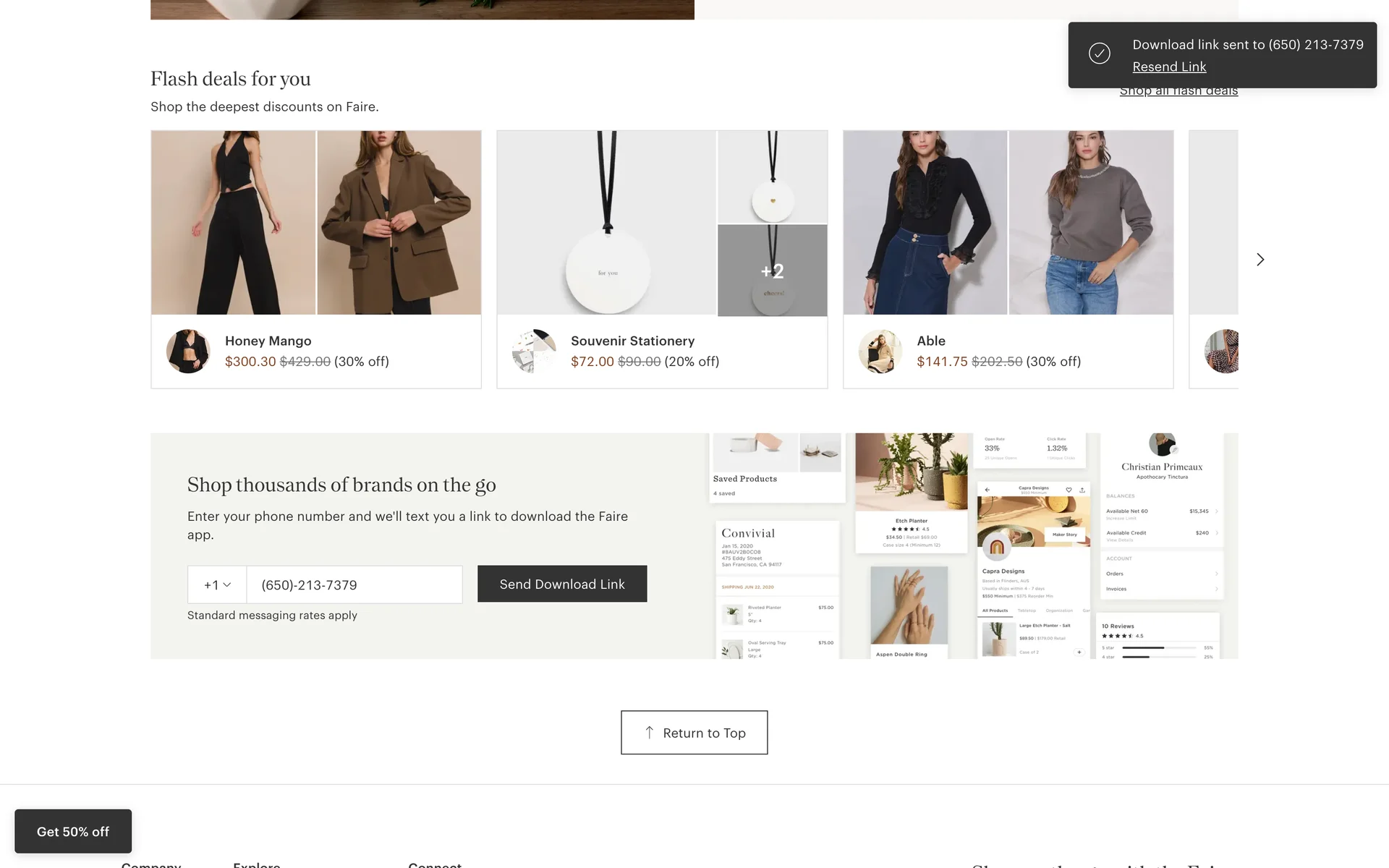Click the phone number input field
The width and height of the screenshot is (1389, 868).
pyautogui.click(x=354, y=584)
